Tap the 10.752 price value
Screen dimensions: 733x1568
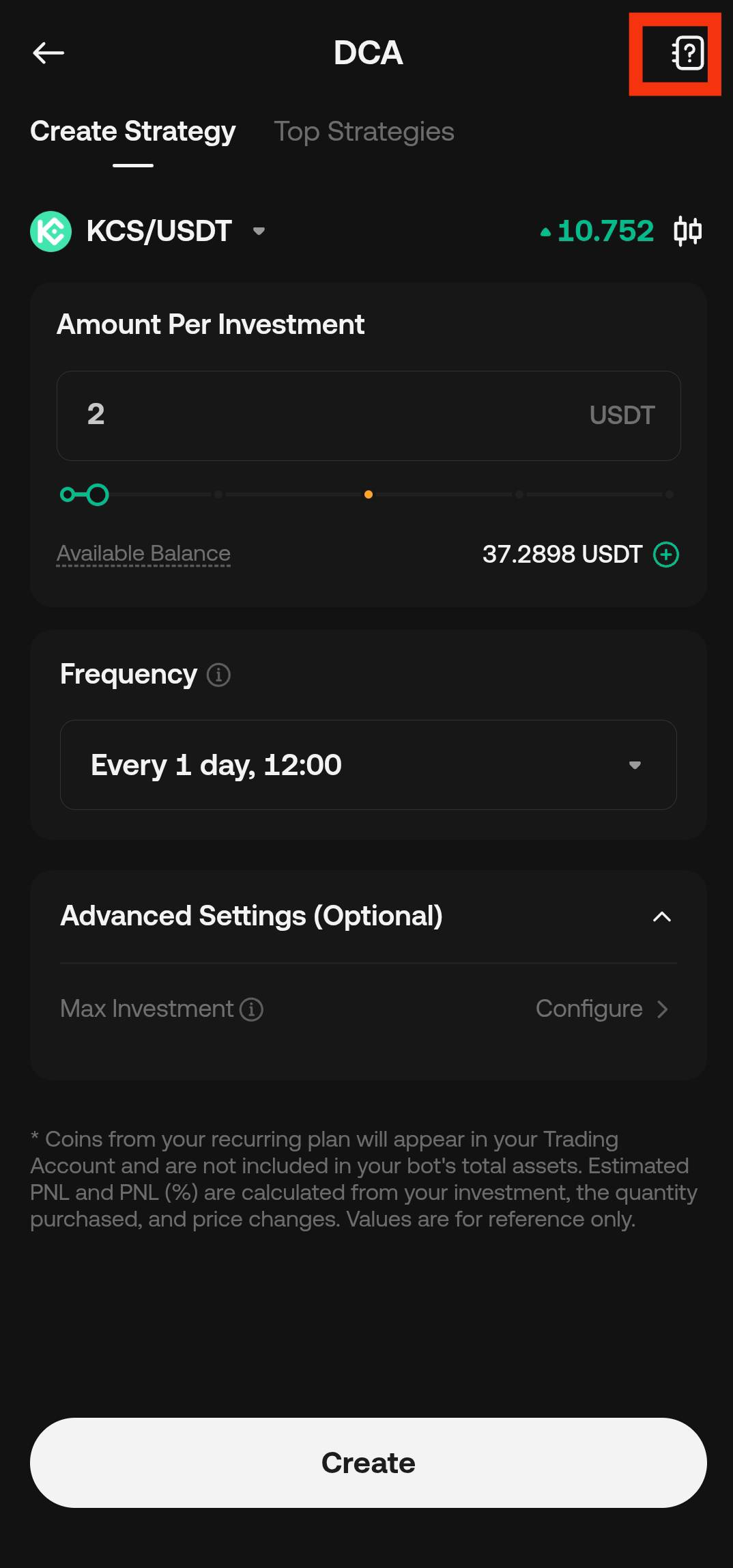[605, 231]
